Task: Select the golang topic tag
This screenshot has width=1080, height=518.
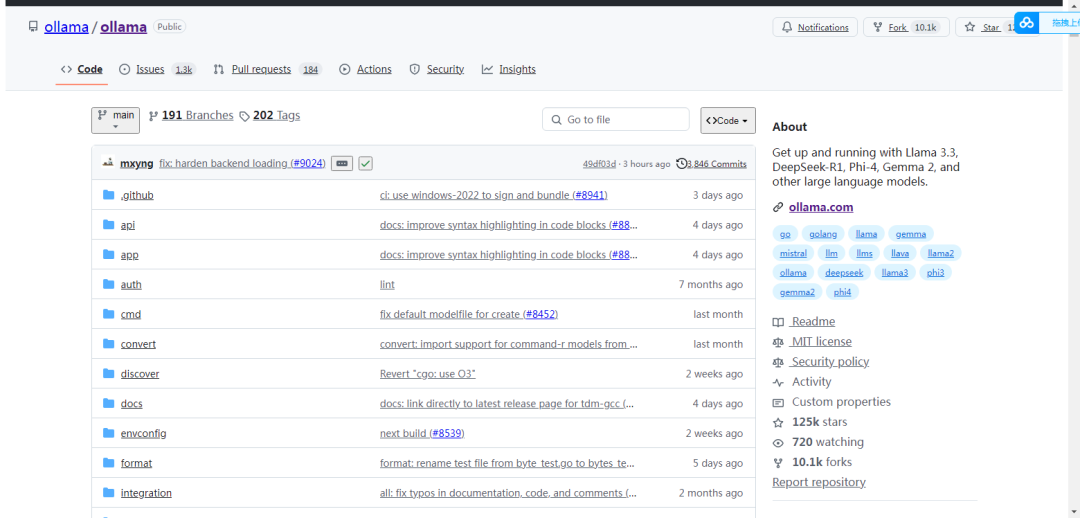Action: coord(824,234)
